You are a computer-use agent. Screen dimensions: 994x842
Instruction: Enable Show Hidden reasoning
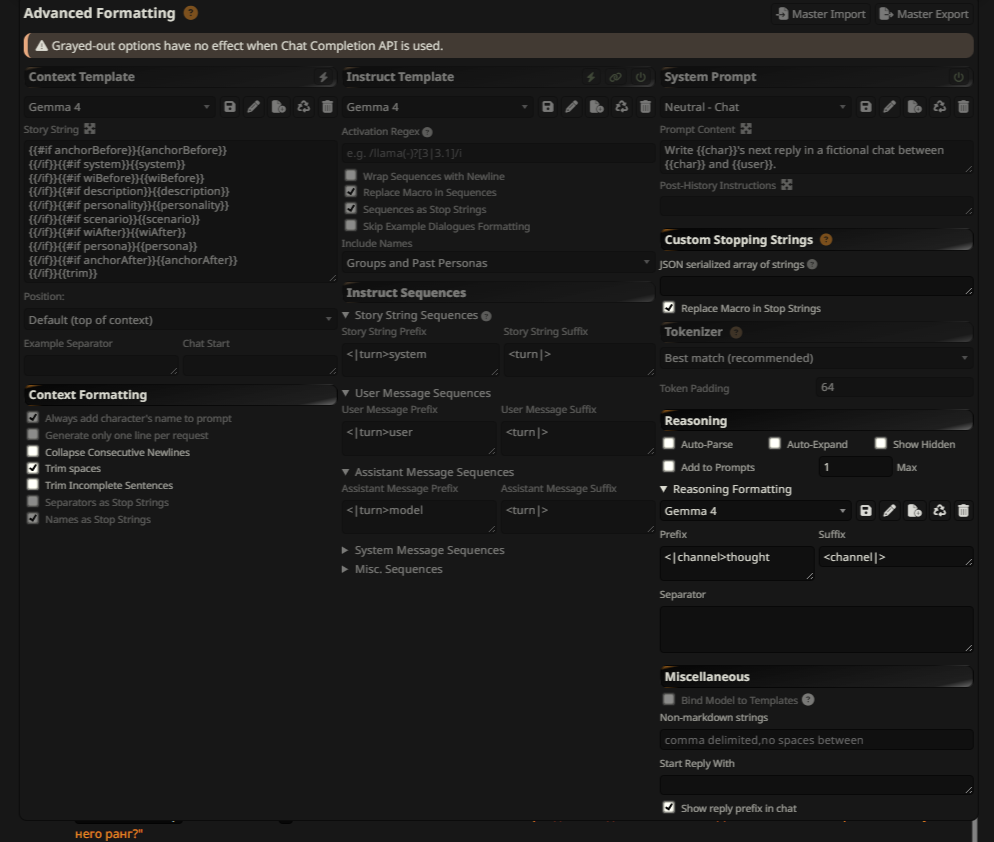(x=881, y=443)
